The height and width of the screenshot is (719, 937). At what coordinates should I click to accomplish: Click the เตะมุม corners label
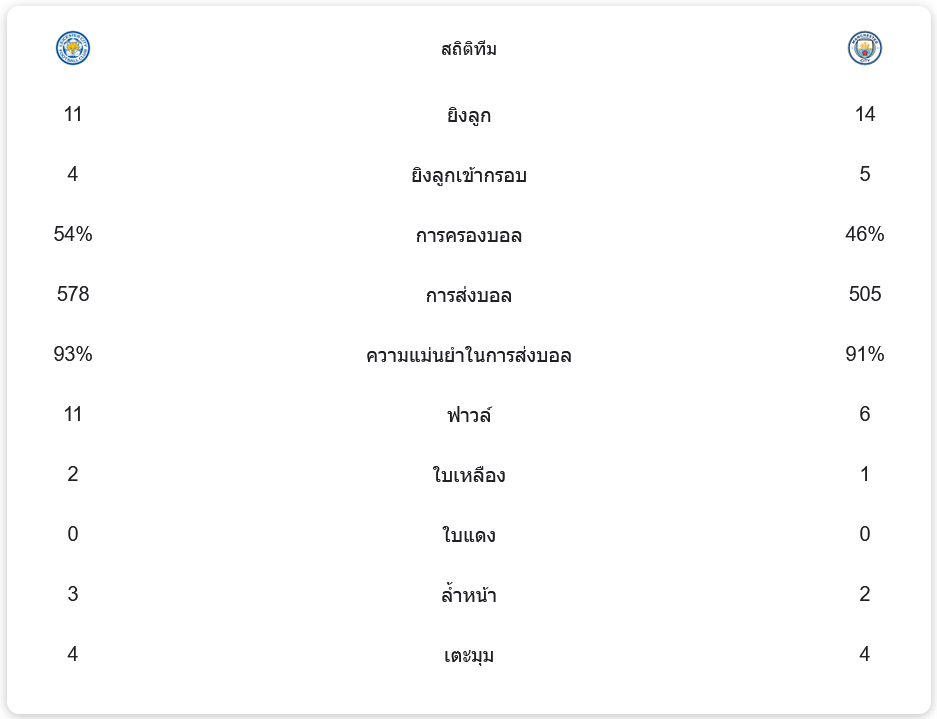coord(469,655)
